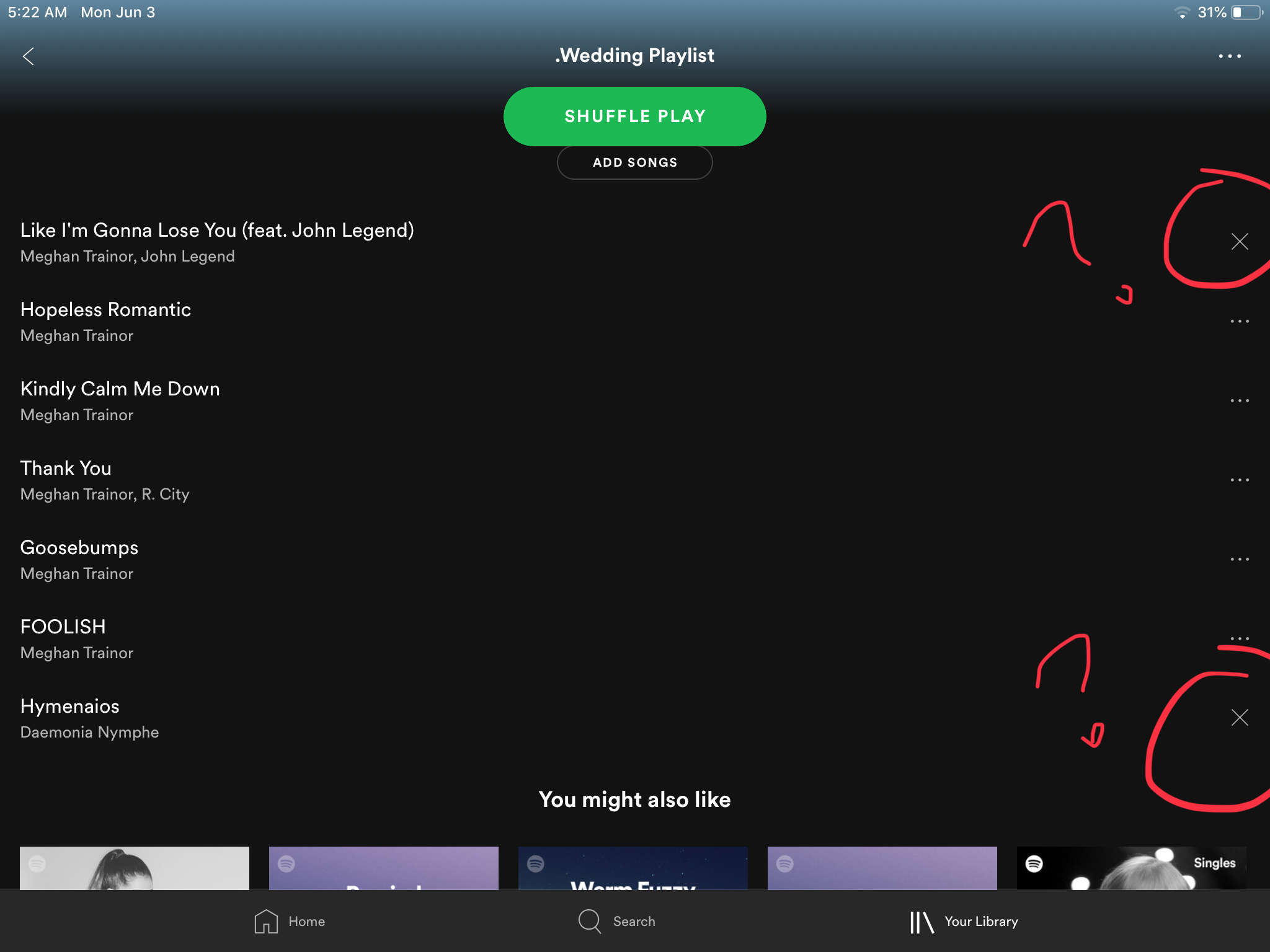The width and height of the screenshot is (1270, 952).
Task: Scroll down to You might also like
Action: (634, 800)
